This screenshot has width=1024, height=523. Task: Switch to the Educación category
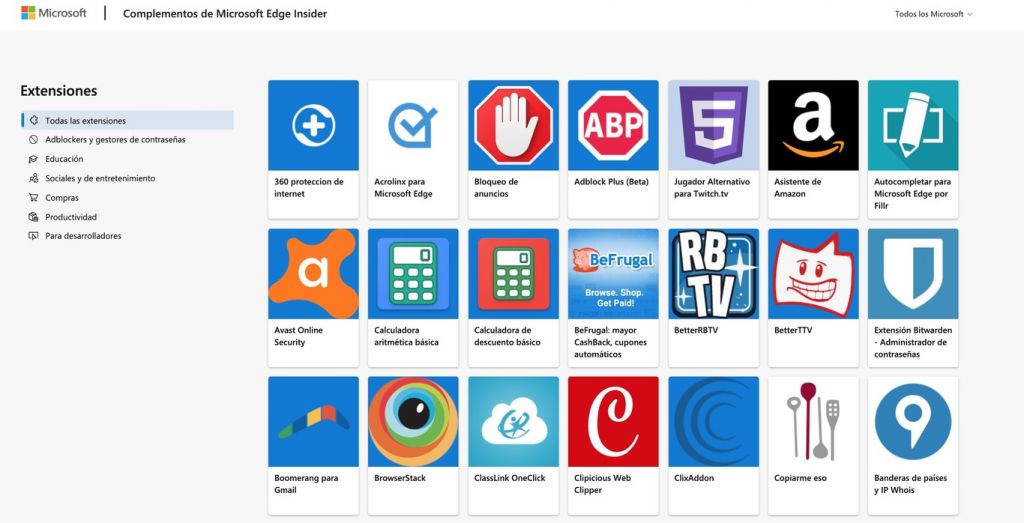pos(64,159)
